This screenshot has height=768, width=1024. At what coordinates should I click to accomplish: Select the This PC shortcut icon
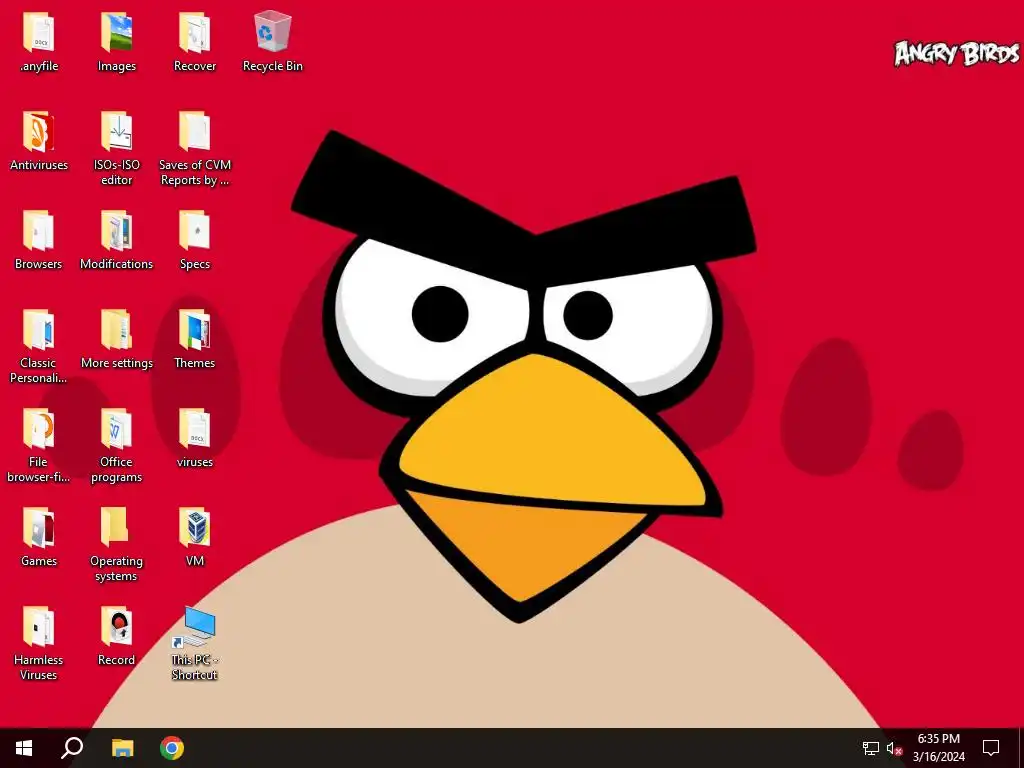(194, 628)
